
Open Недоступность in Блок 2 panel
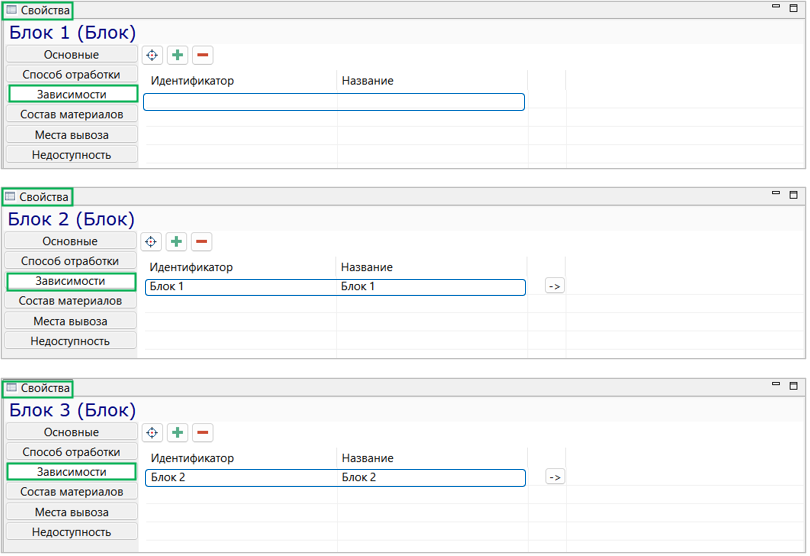[70, 341]
